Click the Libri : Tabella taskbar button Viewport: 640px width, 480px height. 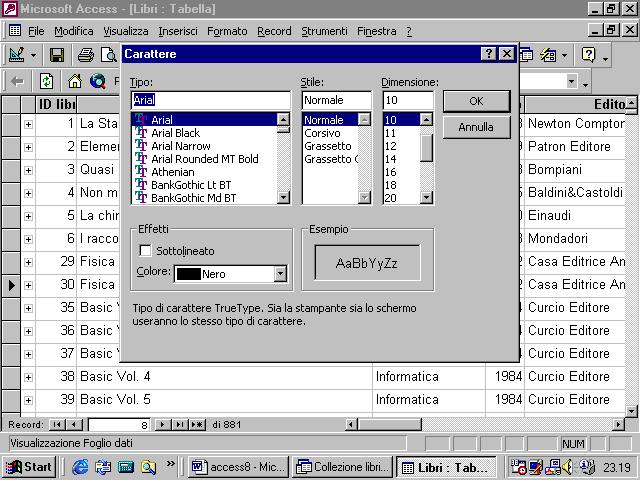[446, 467]
